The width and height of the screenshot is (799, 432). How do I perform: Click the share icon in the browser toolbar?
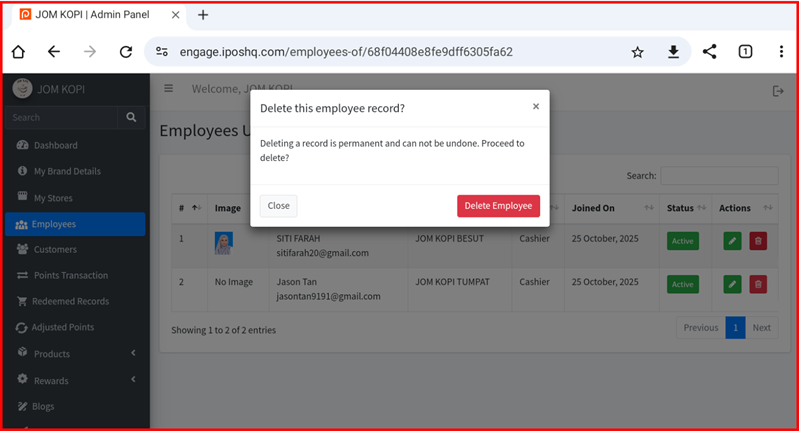[709, 52]
